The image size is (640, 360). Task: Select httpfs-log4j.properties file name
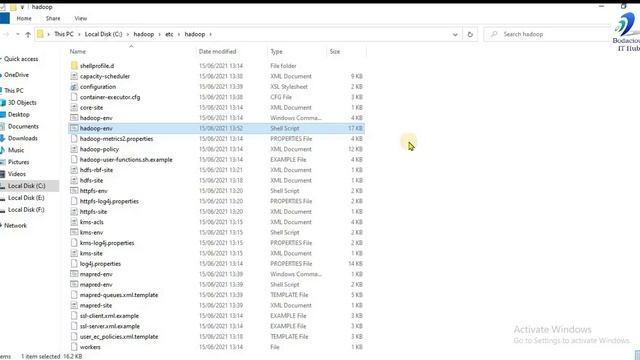coord(109,201)
